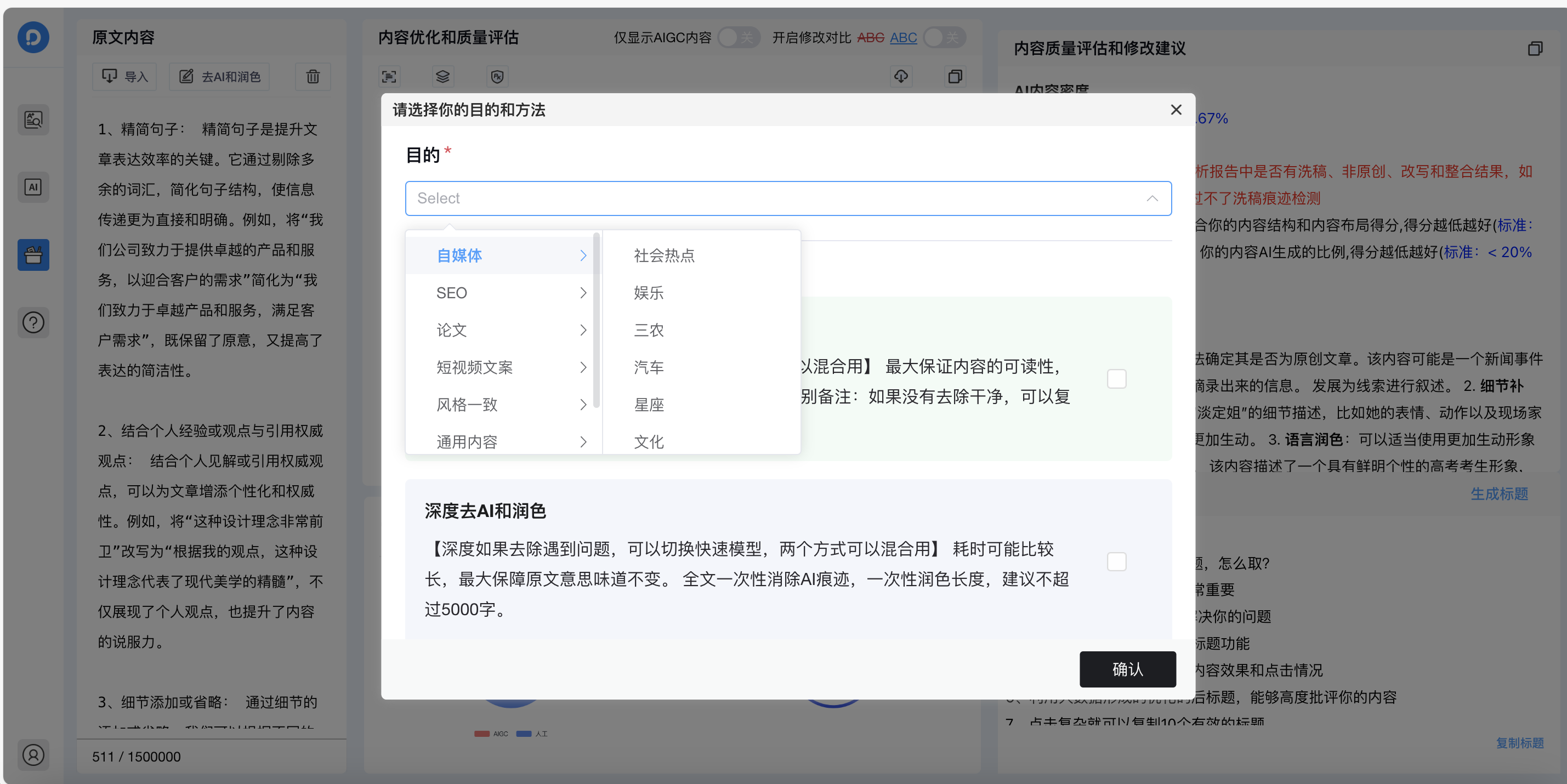Click the AI sidebar icon

[x=33, y=188]
